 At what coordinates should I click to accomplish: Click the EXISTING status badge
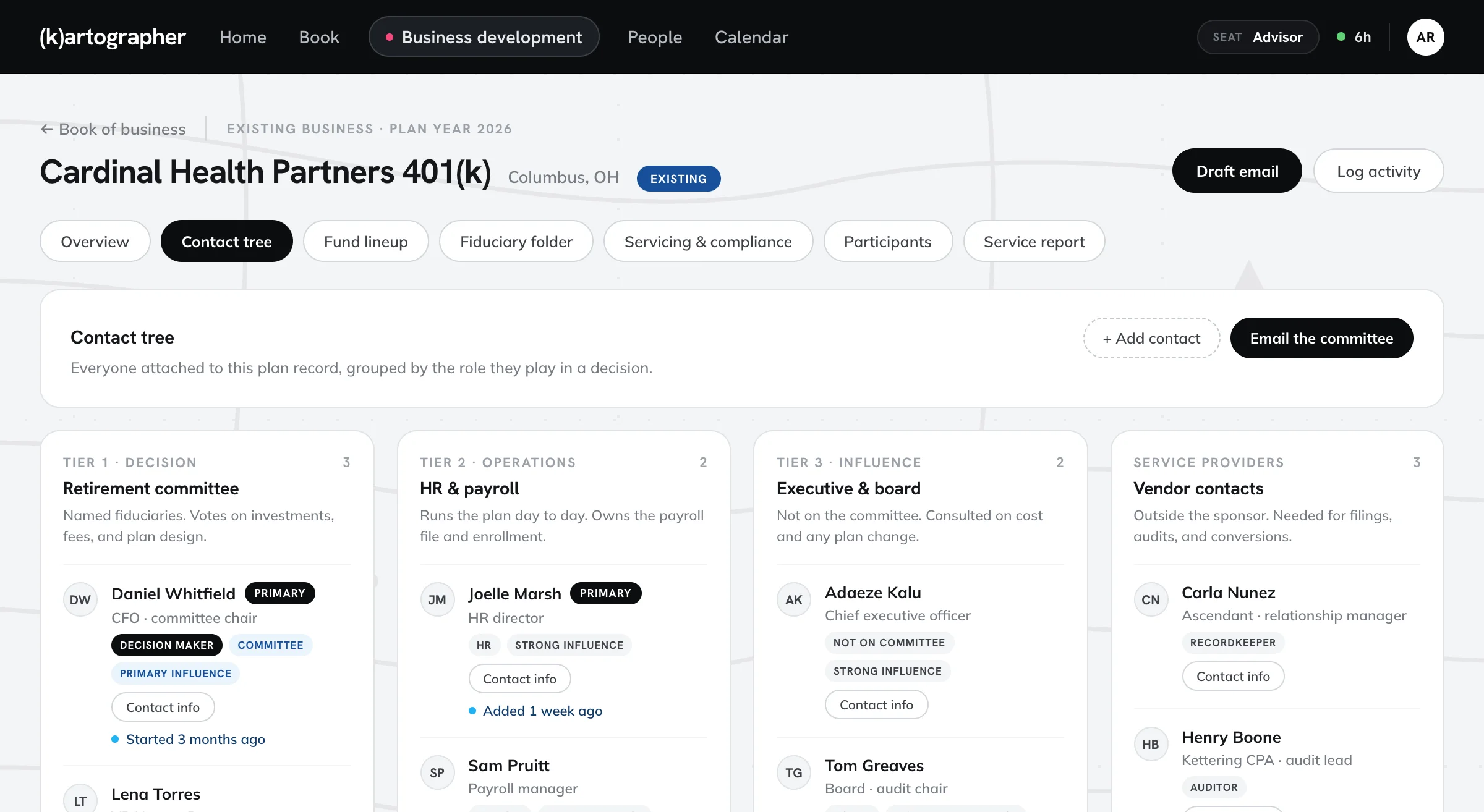678,179
